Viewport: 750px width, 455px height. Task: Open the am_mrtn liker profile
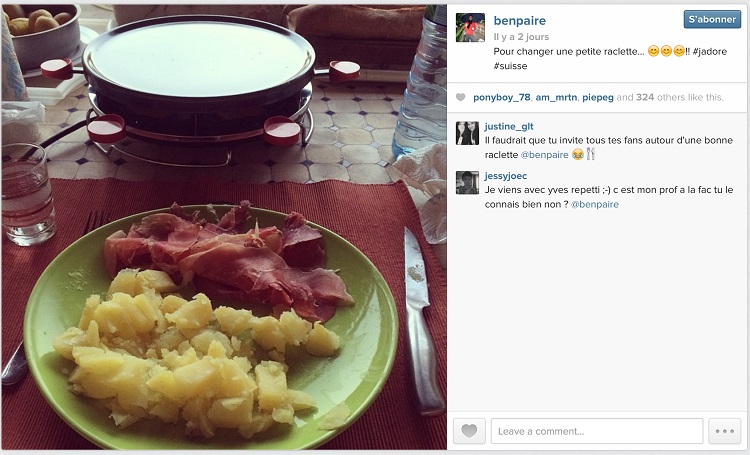point(556,98)
